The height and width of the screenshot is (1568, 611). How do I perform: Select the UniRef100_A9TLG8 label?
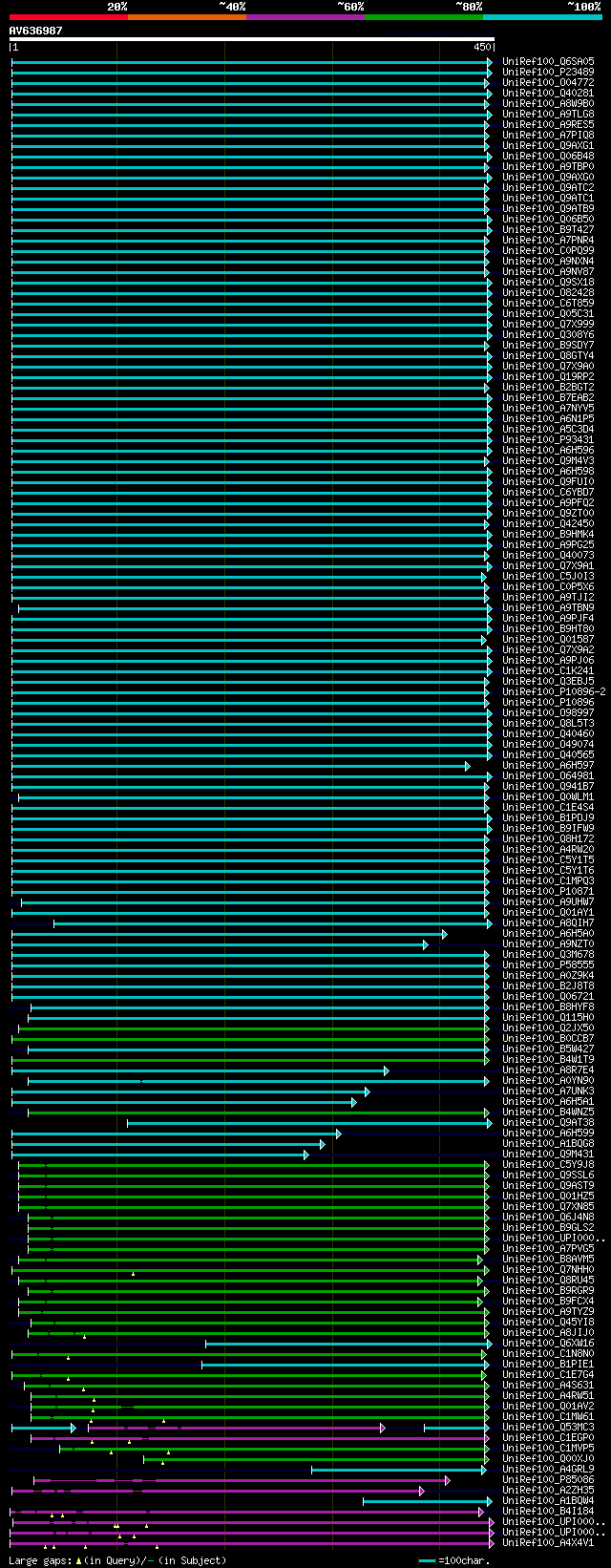tap(548, 114)
